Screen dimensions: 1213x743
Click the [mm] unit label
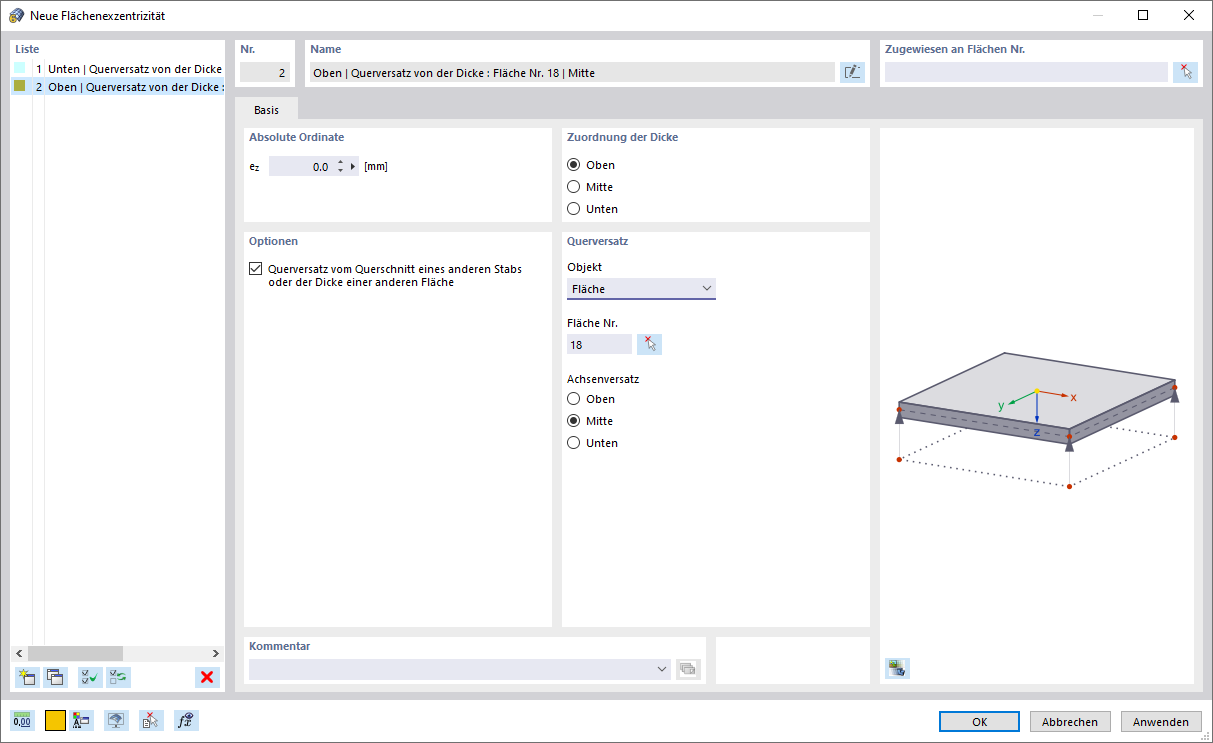[x=376, y=167]
